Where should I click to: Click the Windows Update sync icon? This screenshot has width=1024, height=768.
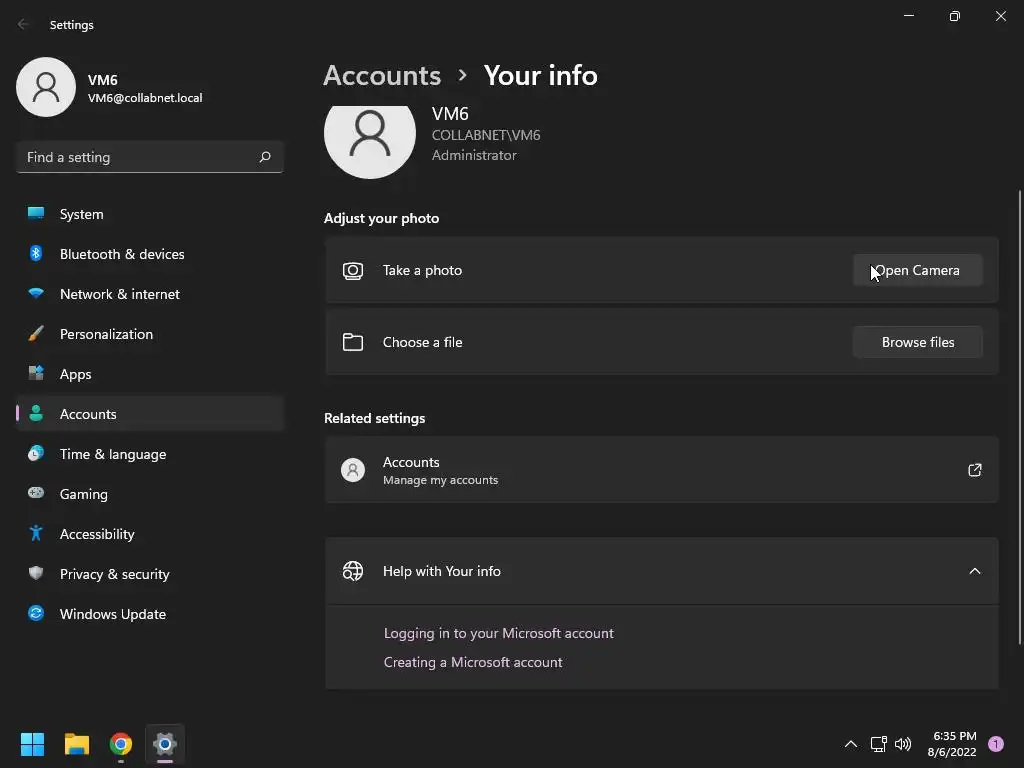tap(36, 614)
